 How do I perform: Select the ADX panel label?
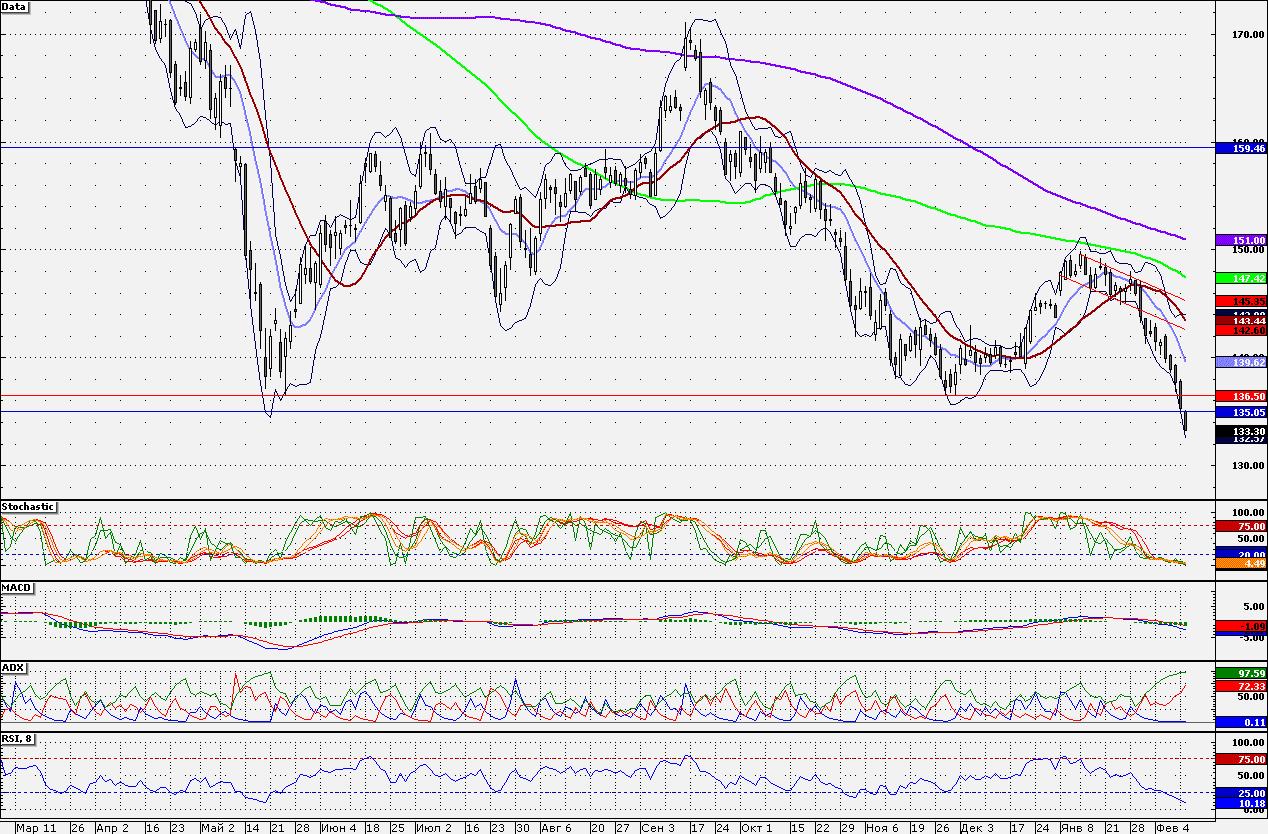13,667
